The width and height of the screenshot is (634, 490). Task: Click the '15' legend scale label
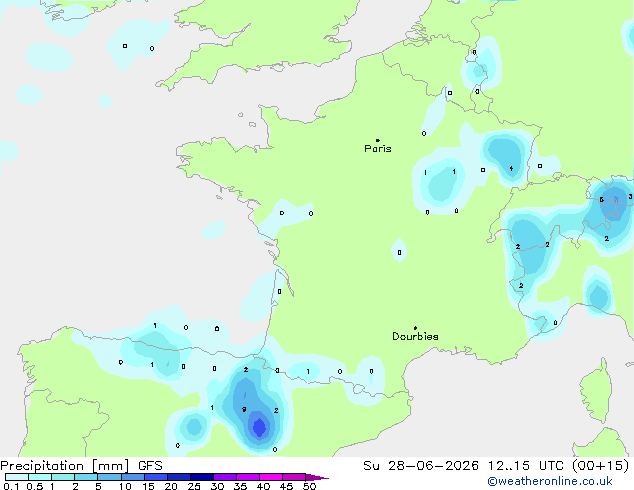click(148, 486)
